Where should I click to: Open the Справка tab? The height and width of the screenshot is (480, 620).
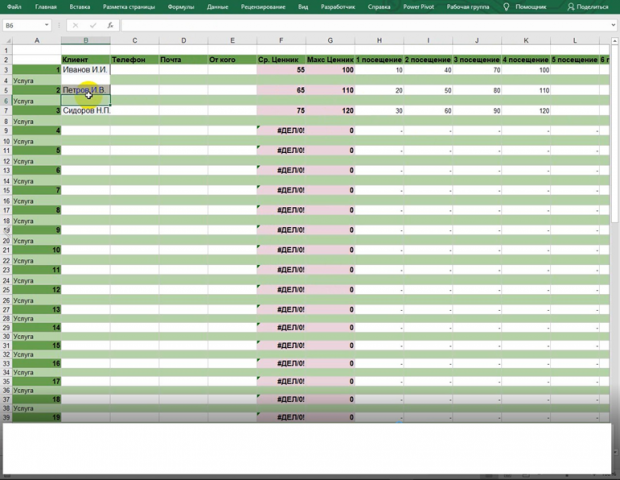pos(379,7)
